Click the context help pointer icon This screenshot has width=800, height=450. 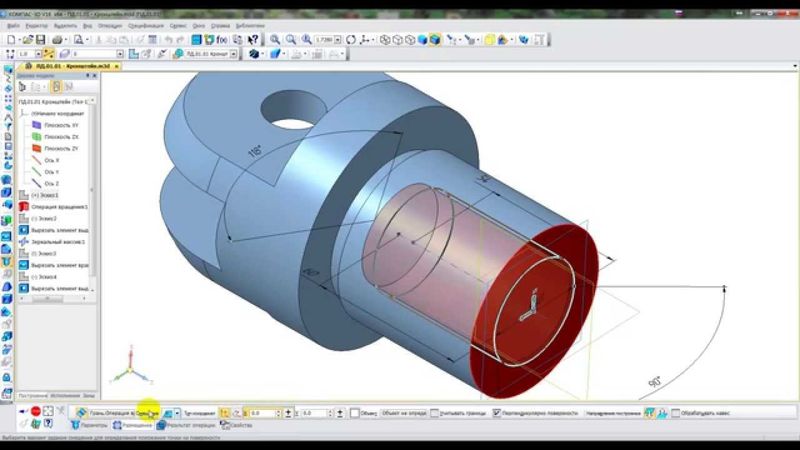pyautogui.click(x=253, y=39)
